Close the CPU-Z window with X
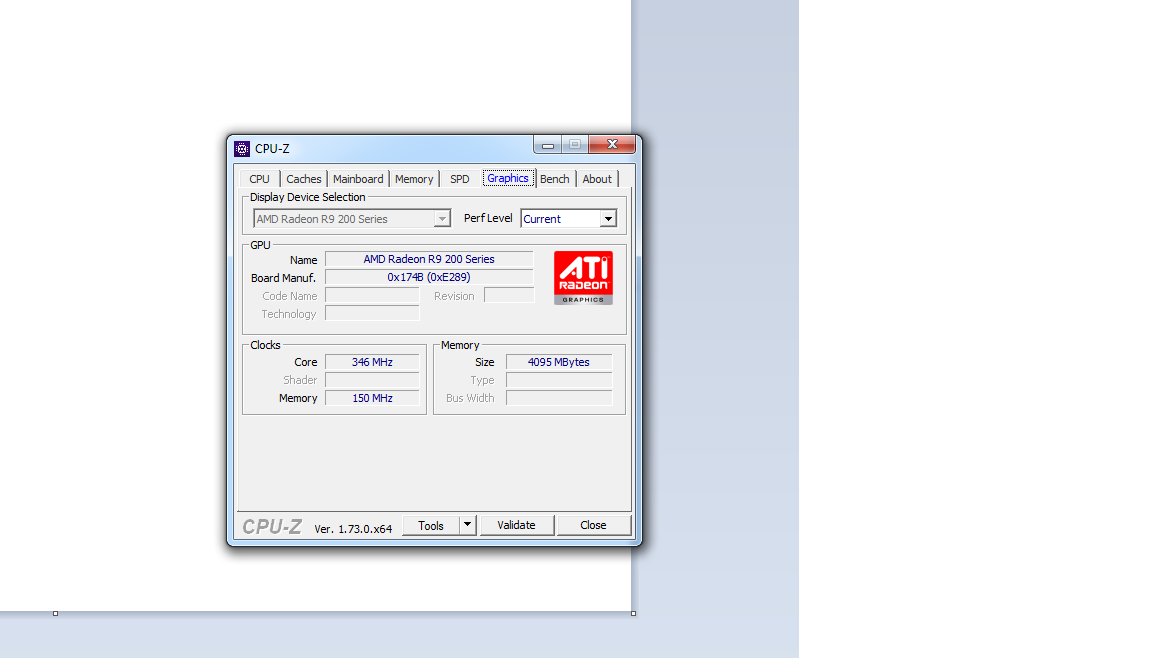This screenshot has height=658, width=1152. click(612, 145)
